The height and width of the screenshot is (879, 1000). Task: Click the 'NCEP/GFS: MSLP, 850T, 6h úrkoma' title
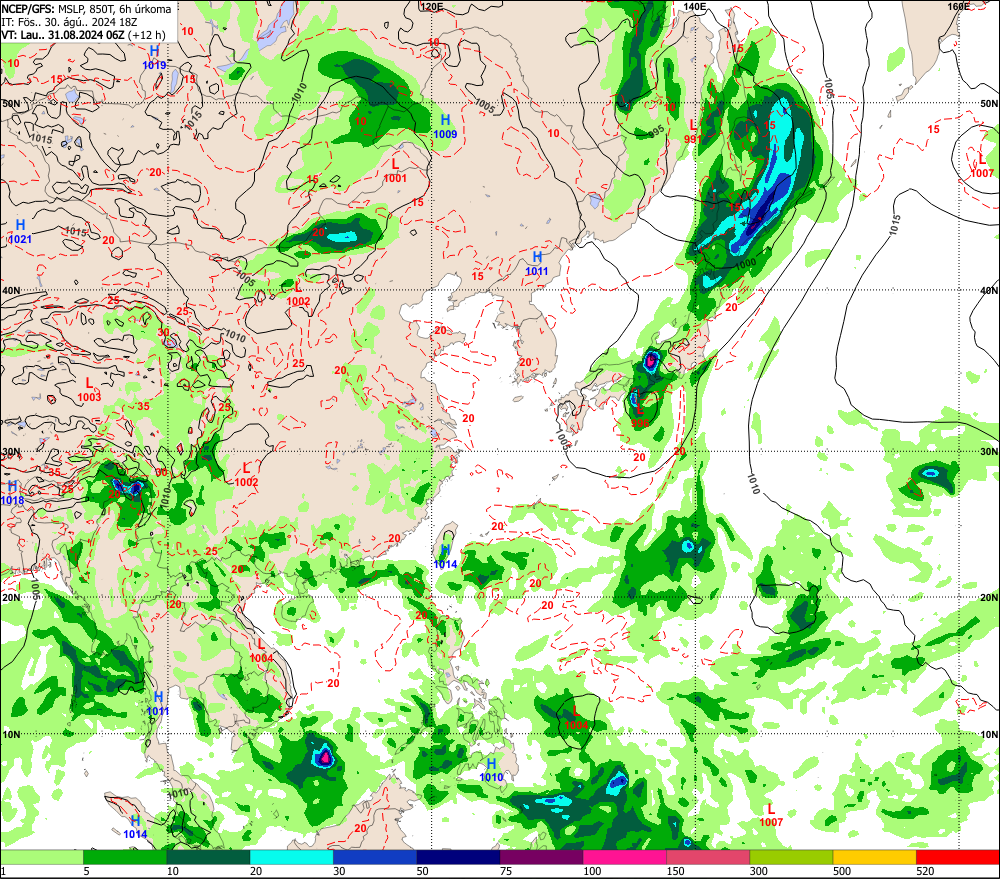click(x=86, y=9)
